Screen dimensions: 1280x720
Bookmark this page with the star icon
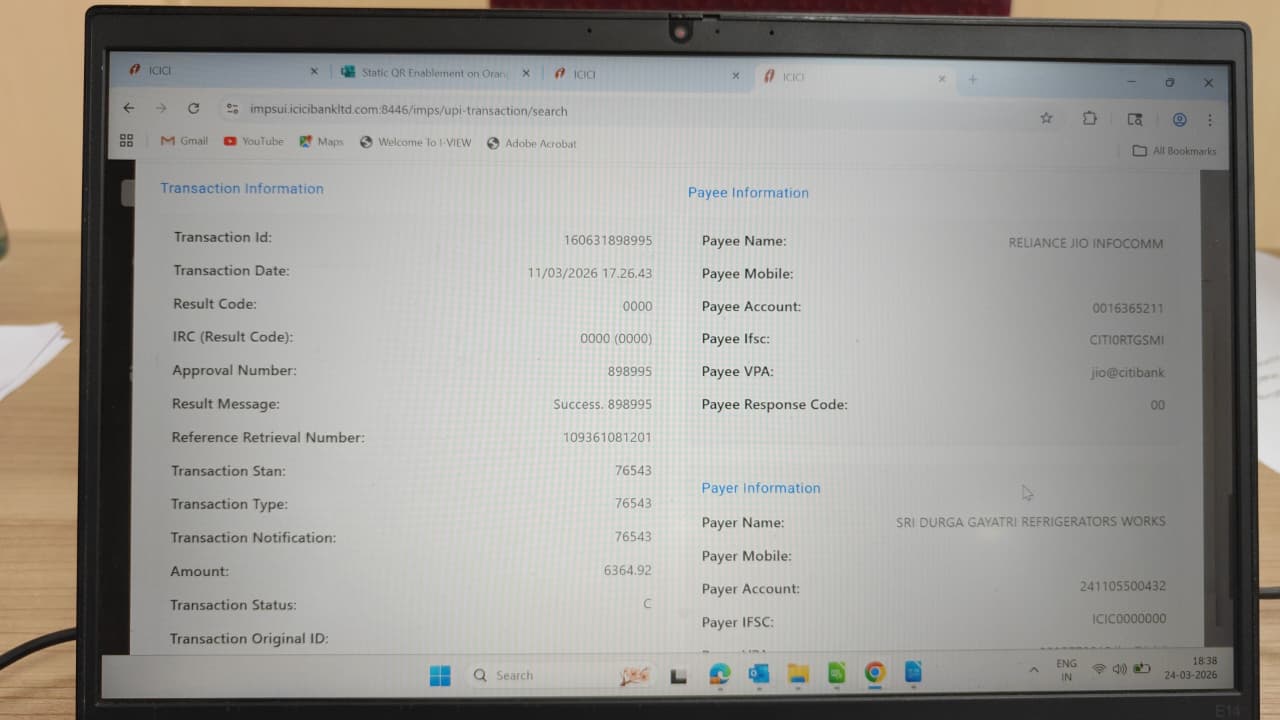tap(1046, 118)
